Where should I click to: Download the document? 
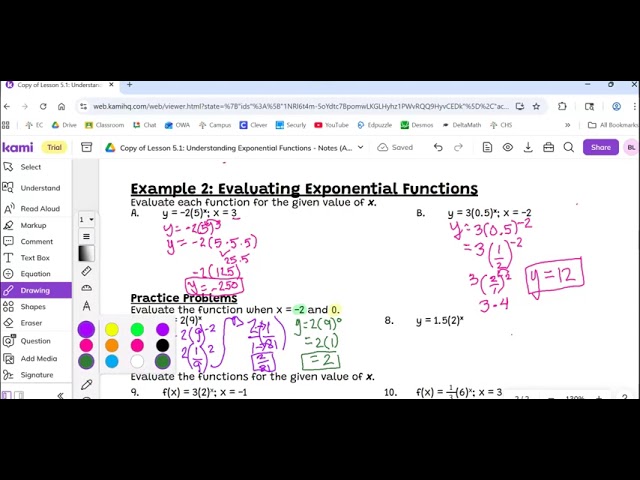pyautogui.click(x=528, y=147)
